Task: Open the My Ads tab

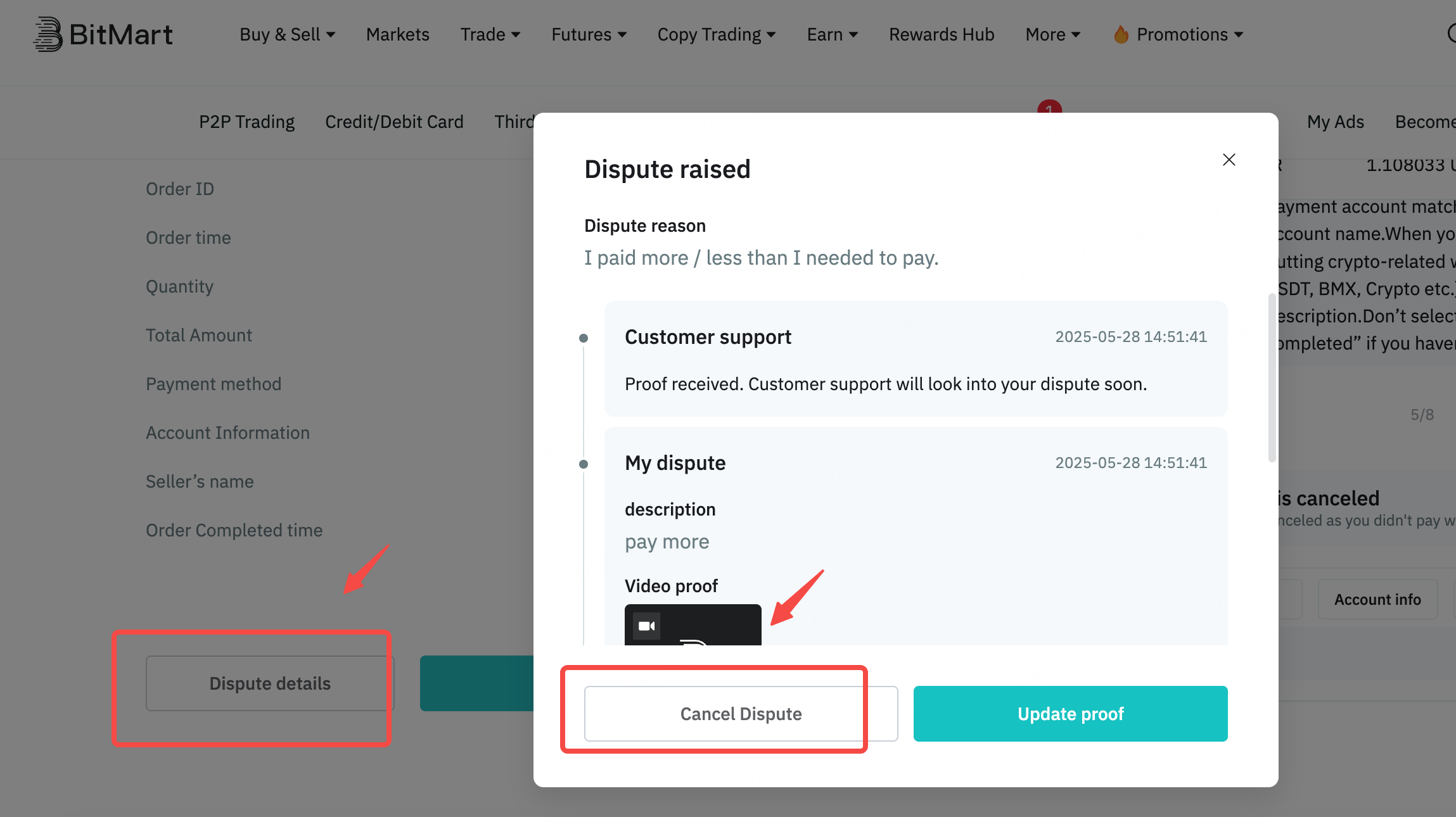Action: click(1335, 122)
